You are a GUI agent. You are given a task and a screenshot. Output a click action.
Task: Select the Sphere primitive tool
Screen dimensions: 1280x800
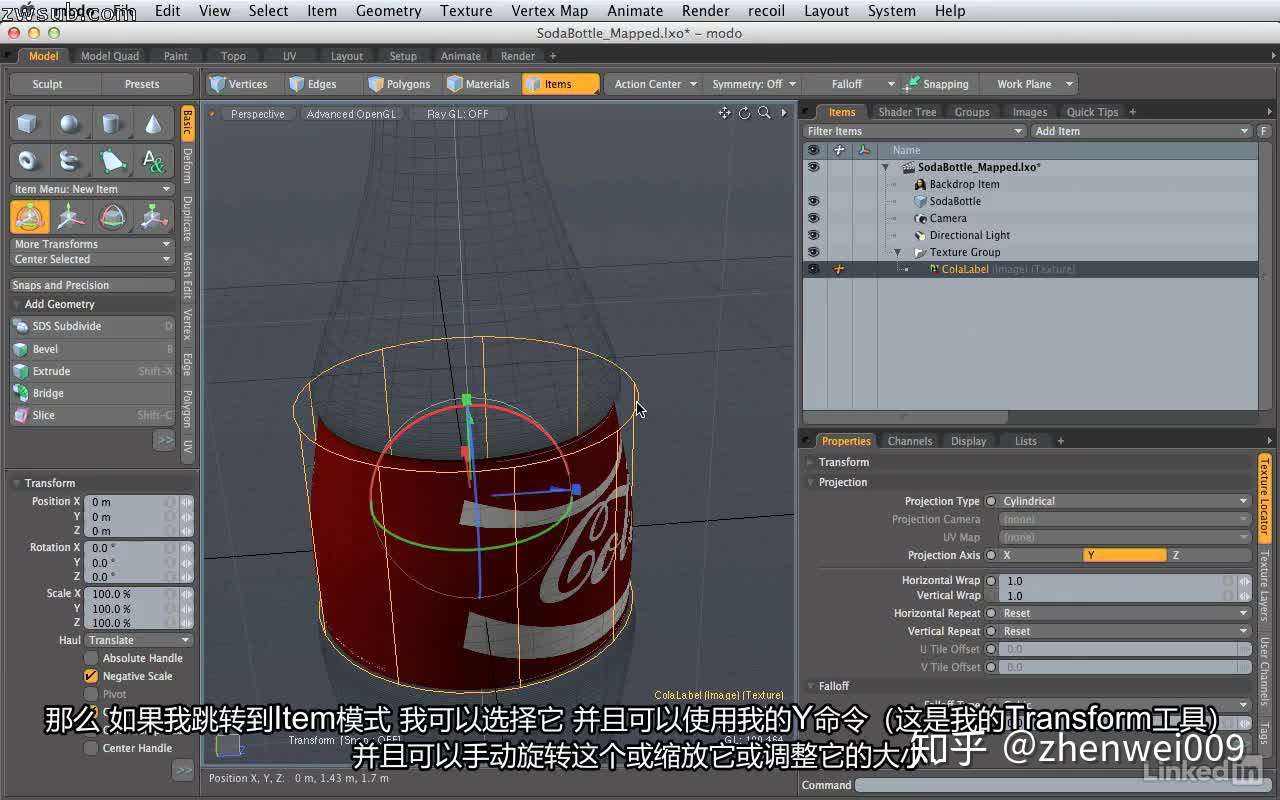(70, 124)
